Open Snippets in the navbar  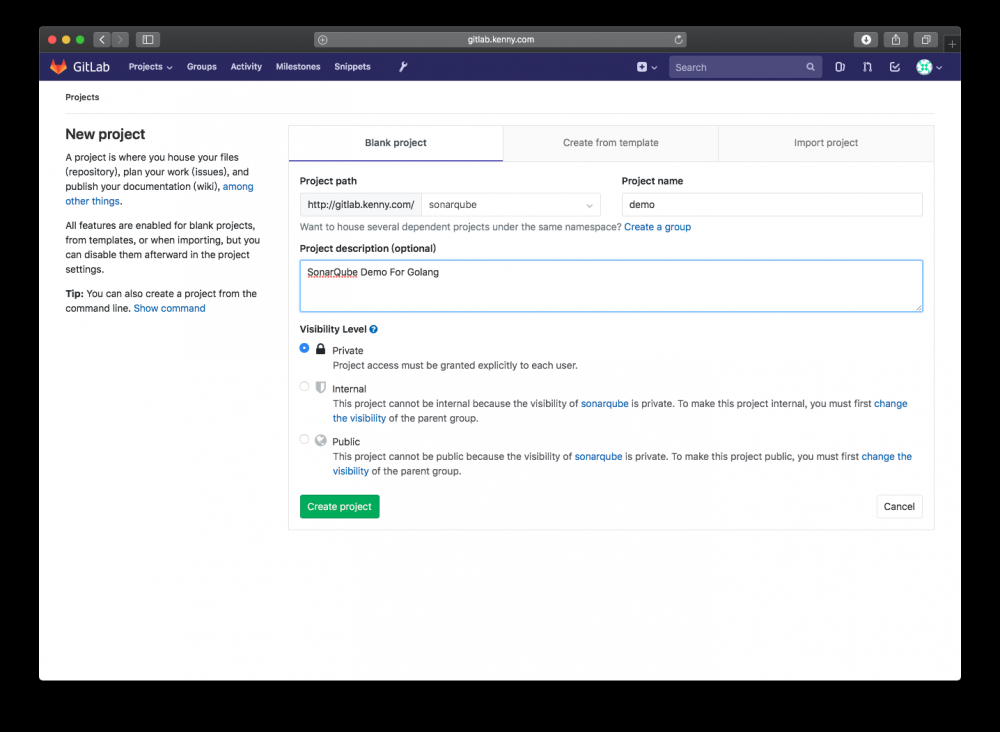pyautogui.click(x=352, y=67)
